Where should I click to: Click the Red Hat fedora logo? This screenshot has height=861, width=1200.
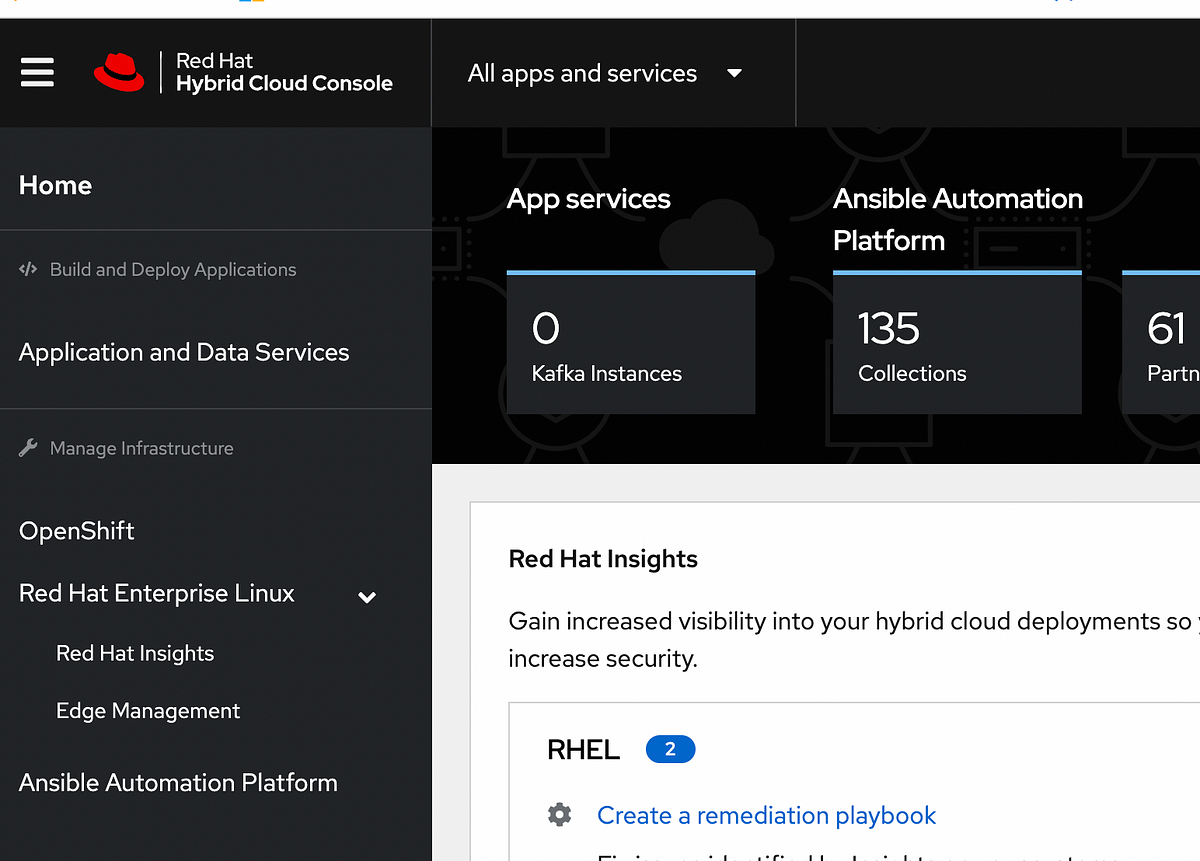[x=119, y=73]
